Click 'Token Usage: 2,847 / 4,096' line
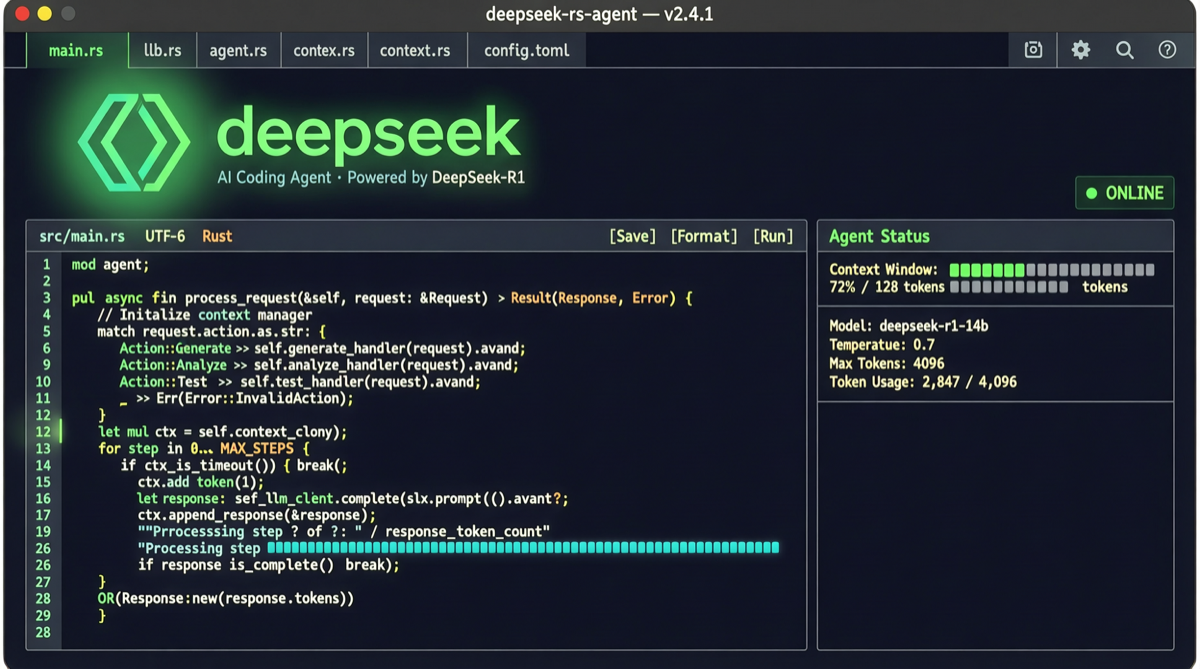Viewport: 1200px width, 669px height. point(923,381)
